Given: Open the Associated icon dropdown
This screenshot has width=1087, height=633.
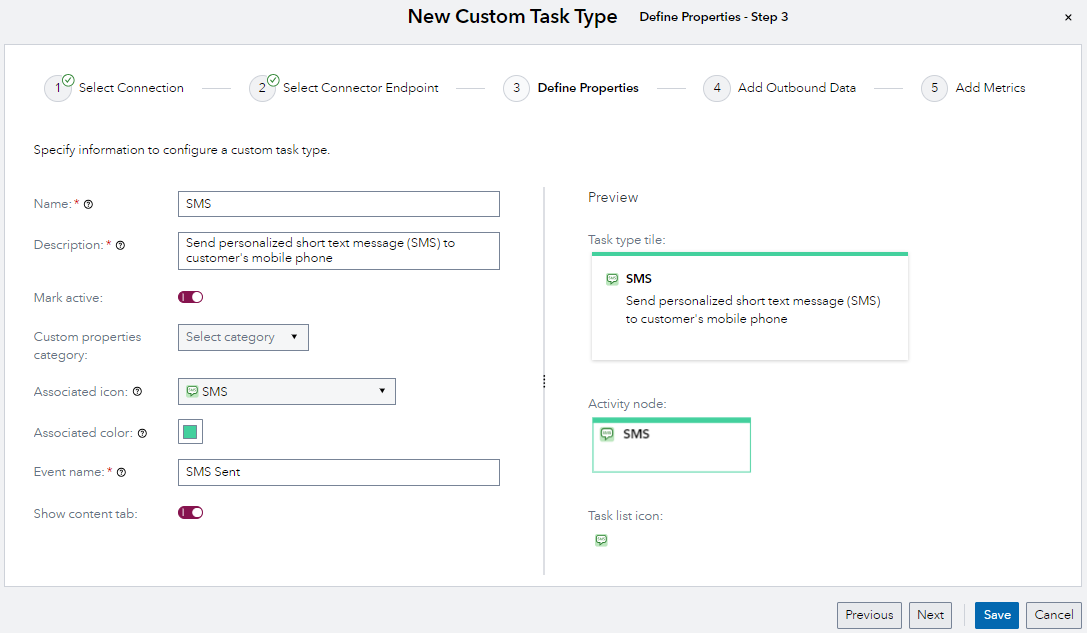Looking at the screenshot, I should point(287,391).
